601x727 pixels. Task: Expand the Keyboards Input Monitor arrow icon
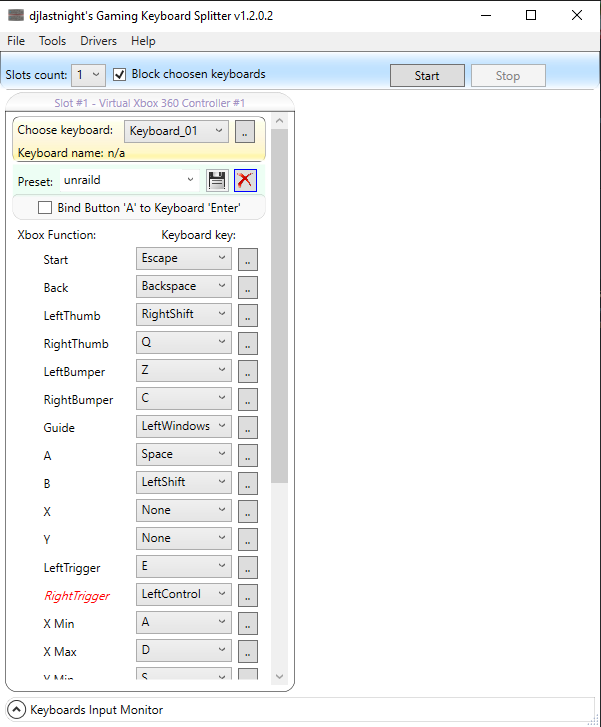point(17,710)
